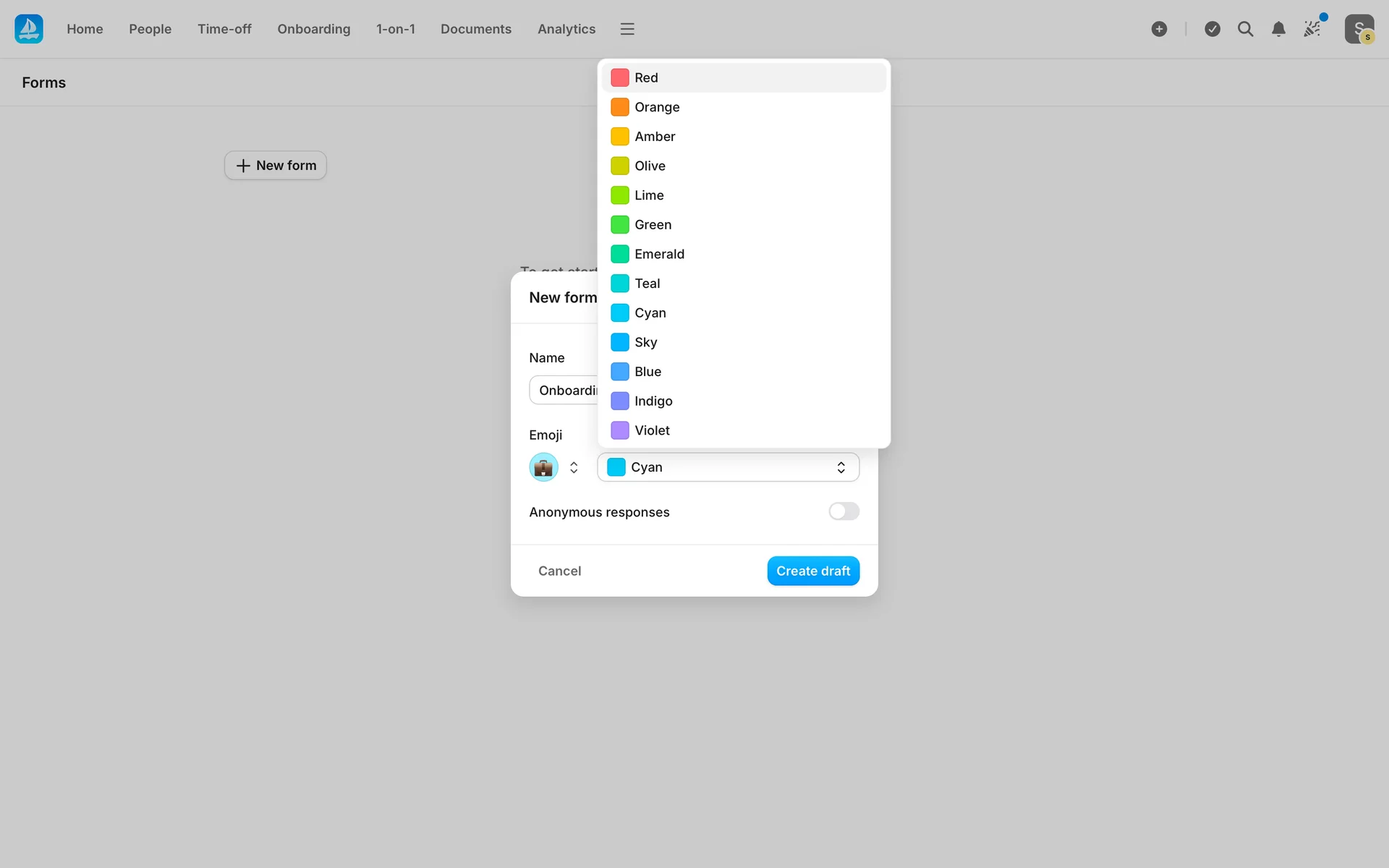This screenshot has height=868, width=1389.
Task: Choose the Violet color option
Action: click(651, 430)
